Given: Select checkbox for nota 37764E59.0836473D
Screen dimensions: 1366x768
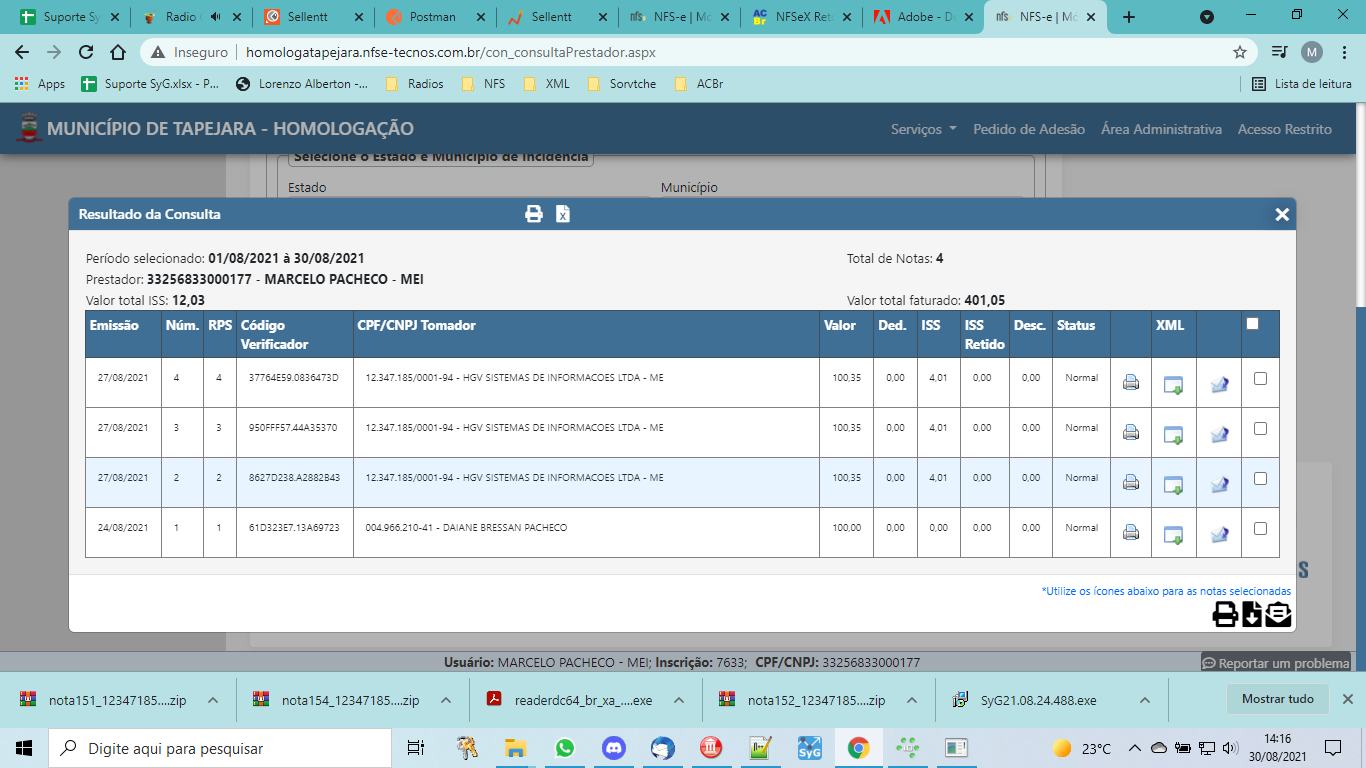Looking at the screenshot, I should (1260, 378).
